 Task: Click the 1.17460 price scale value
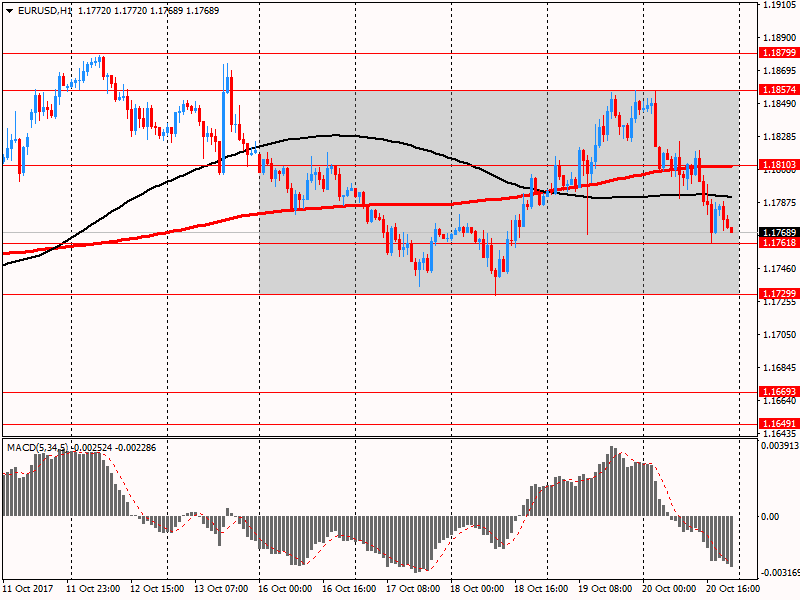coord(780,269)
